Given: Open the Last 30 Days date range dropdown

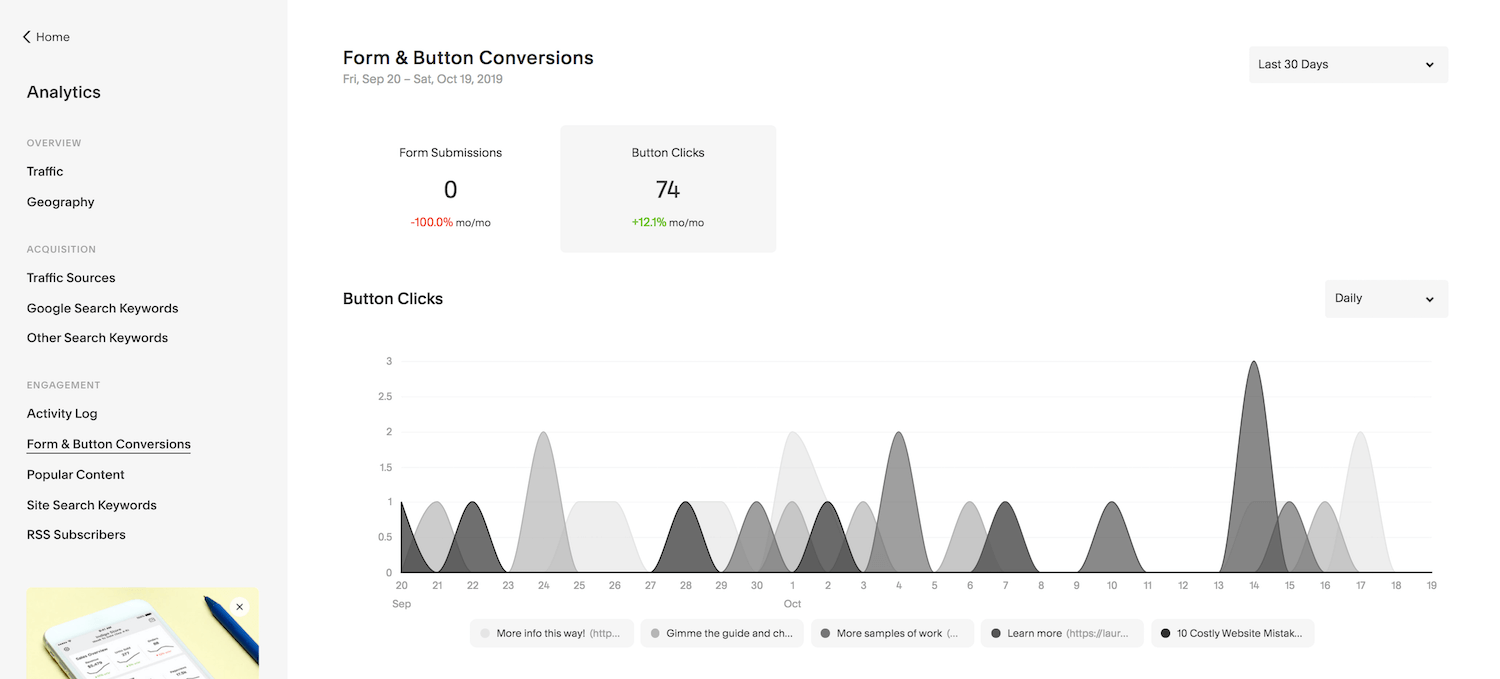Looking at the screenshot, I should tap(1348, 64).
